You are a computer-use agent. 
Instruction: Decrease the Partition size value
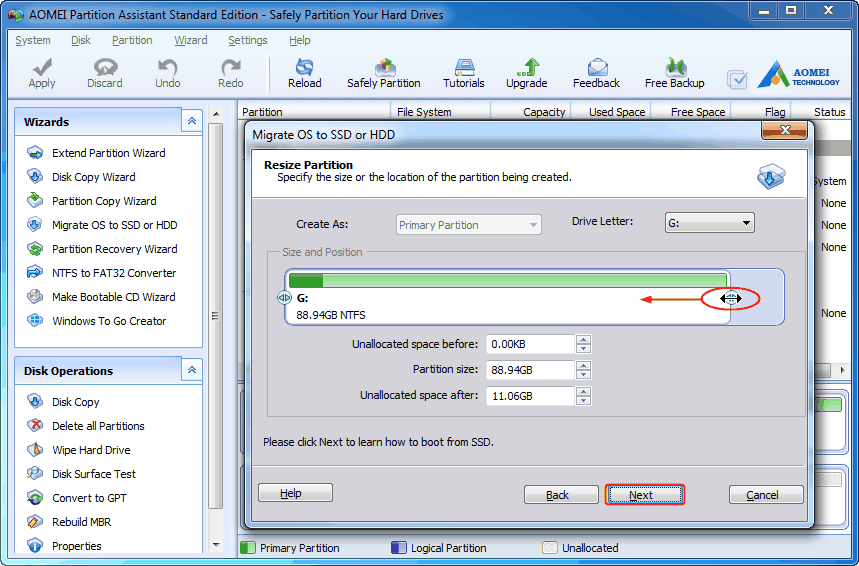(x=583, y=374)
